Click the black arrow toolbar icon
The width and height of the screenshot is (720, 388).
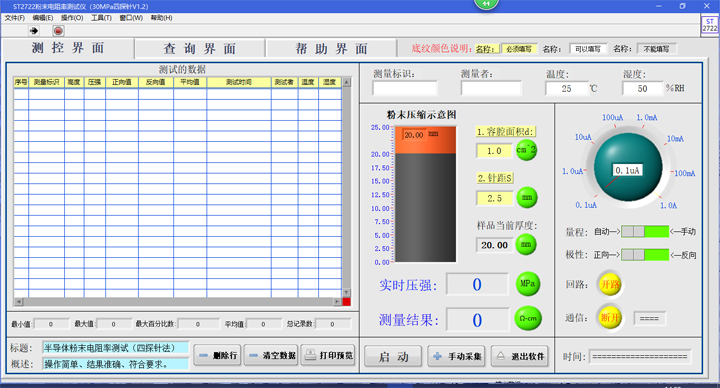pos(34,31)
